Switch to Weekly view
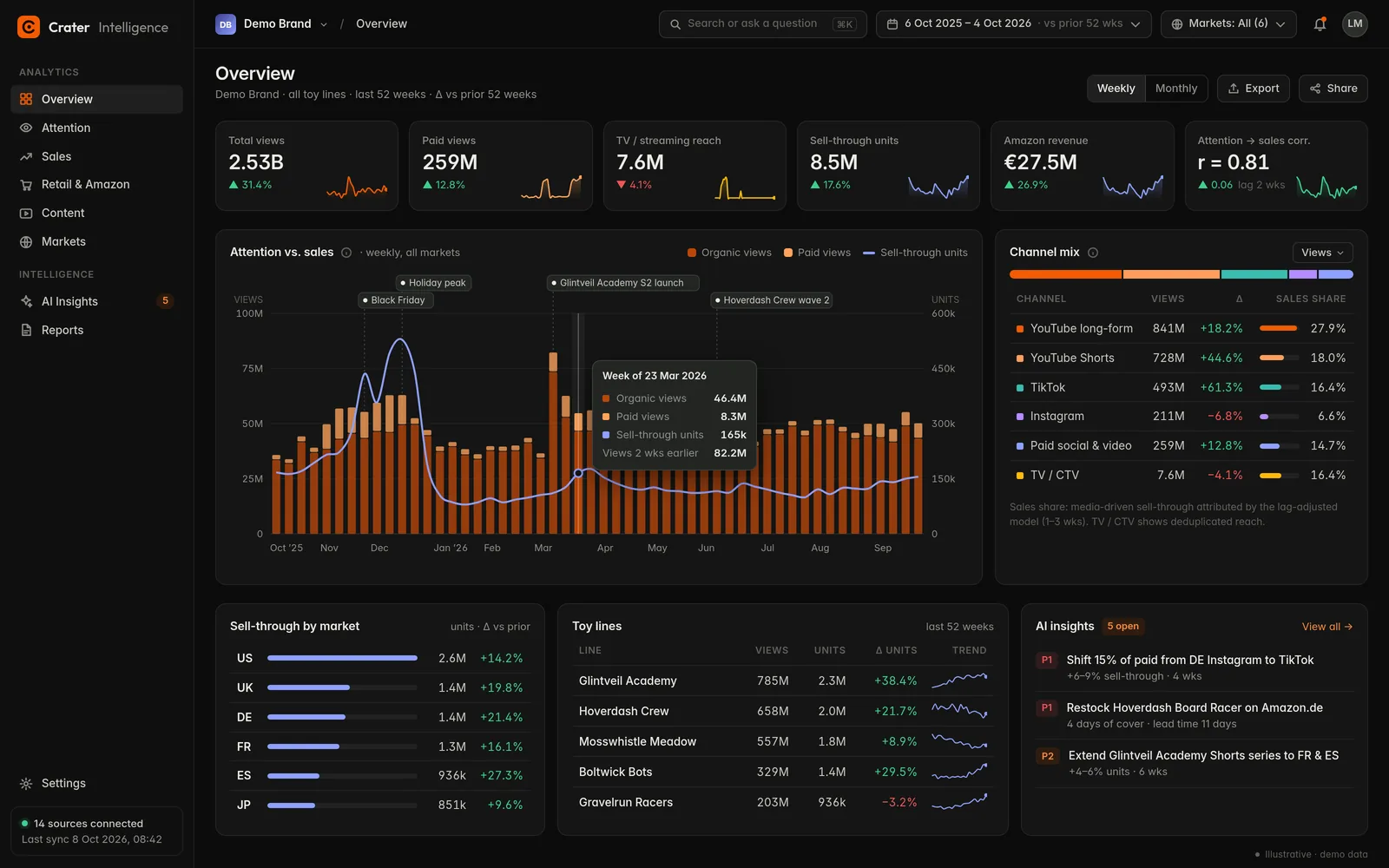 1116,89
